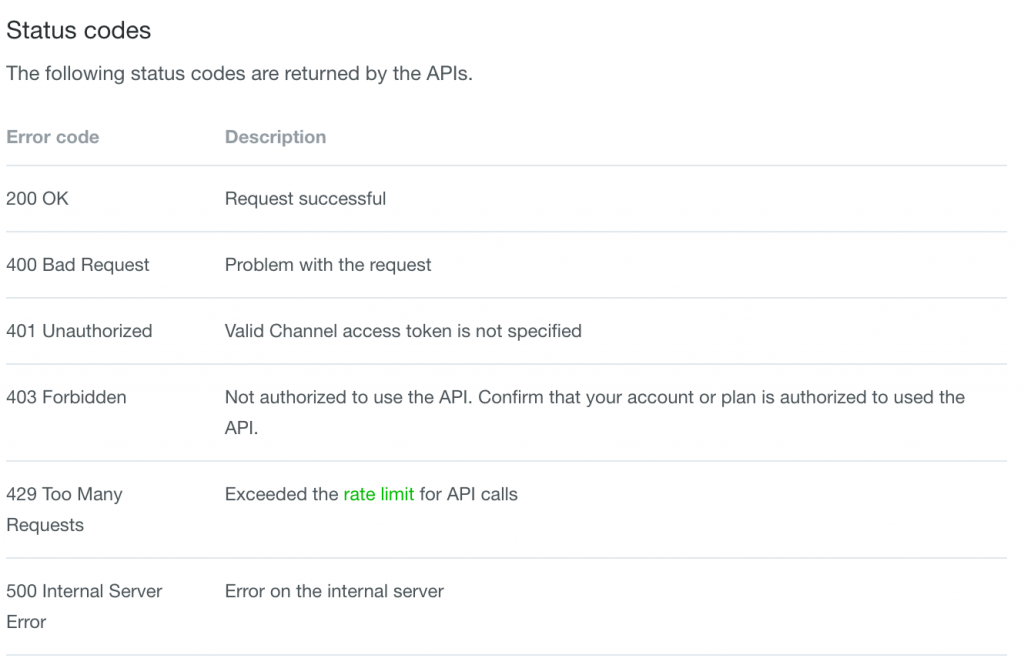
Task: Click the "Description" column header
Action: pyautogui.click(x=275, y=137)
